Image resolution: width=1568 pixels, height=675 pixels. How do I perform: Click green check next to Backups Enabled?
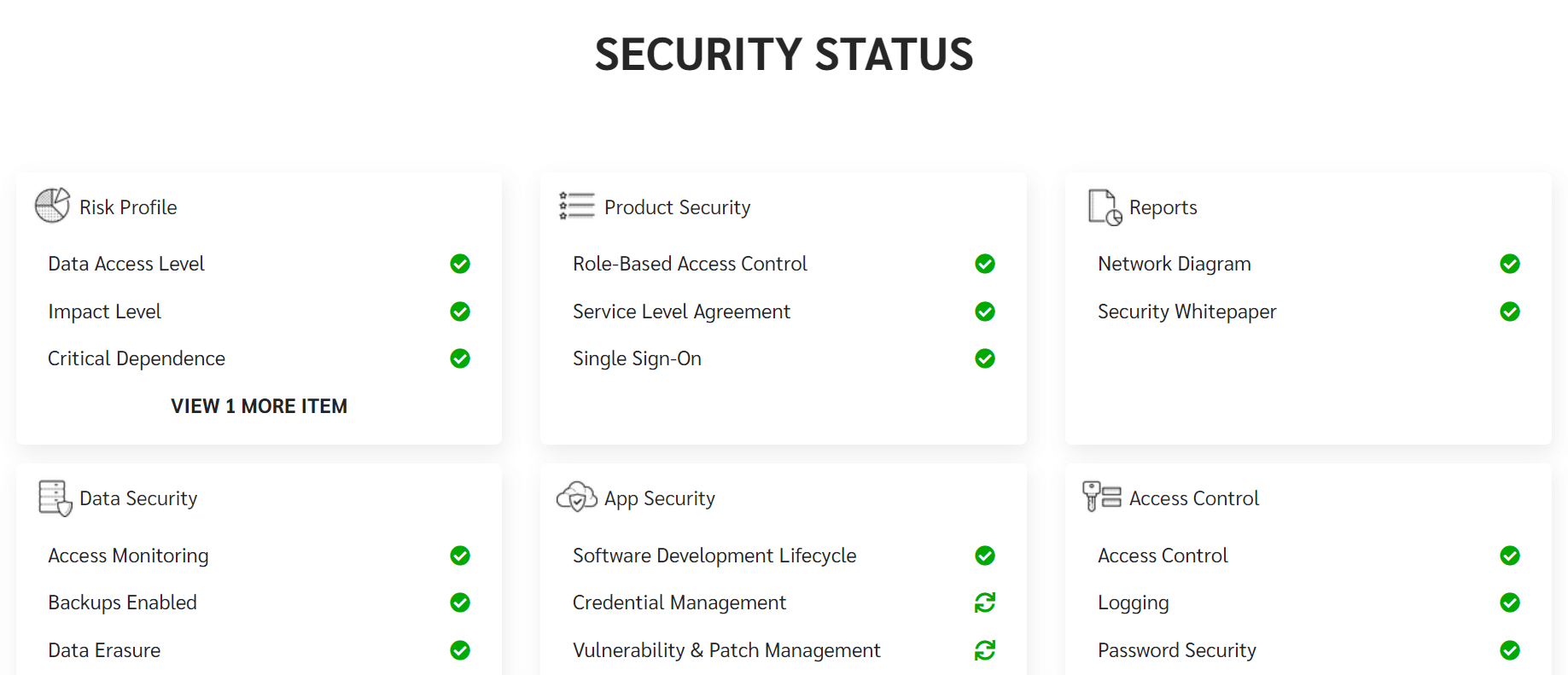pyautogui.click(x=460, y=602)
